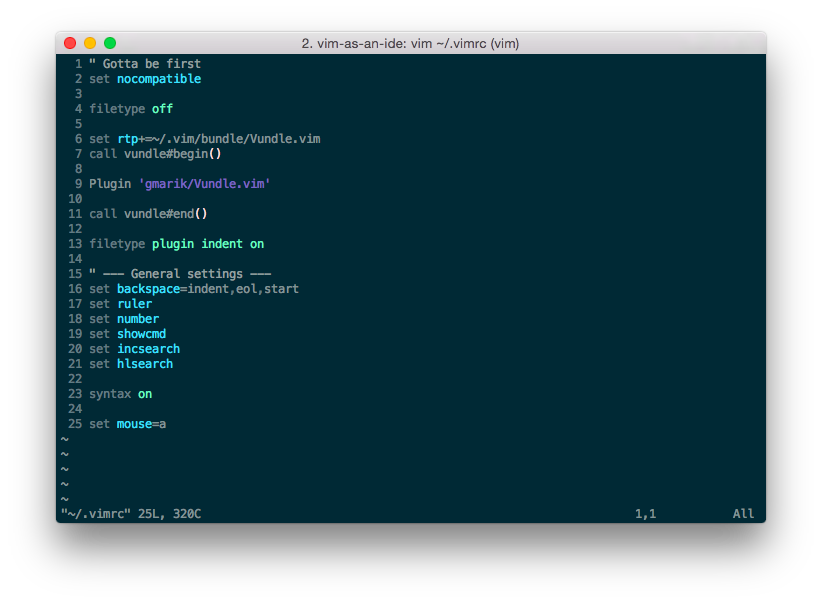822x603 pixels.
Task: Place cursor on 'ruler' option
Action: coord(135,304)
